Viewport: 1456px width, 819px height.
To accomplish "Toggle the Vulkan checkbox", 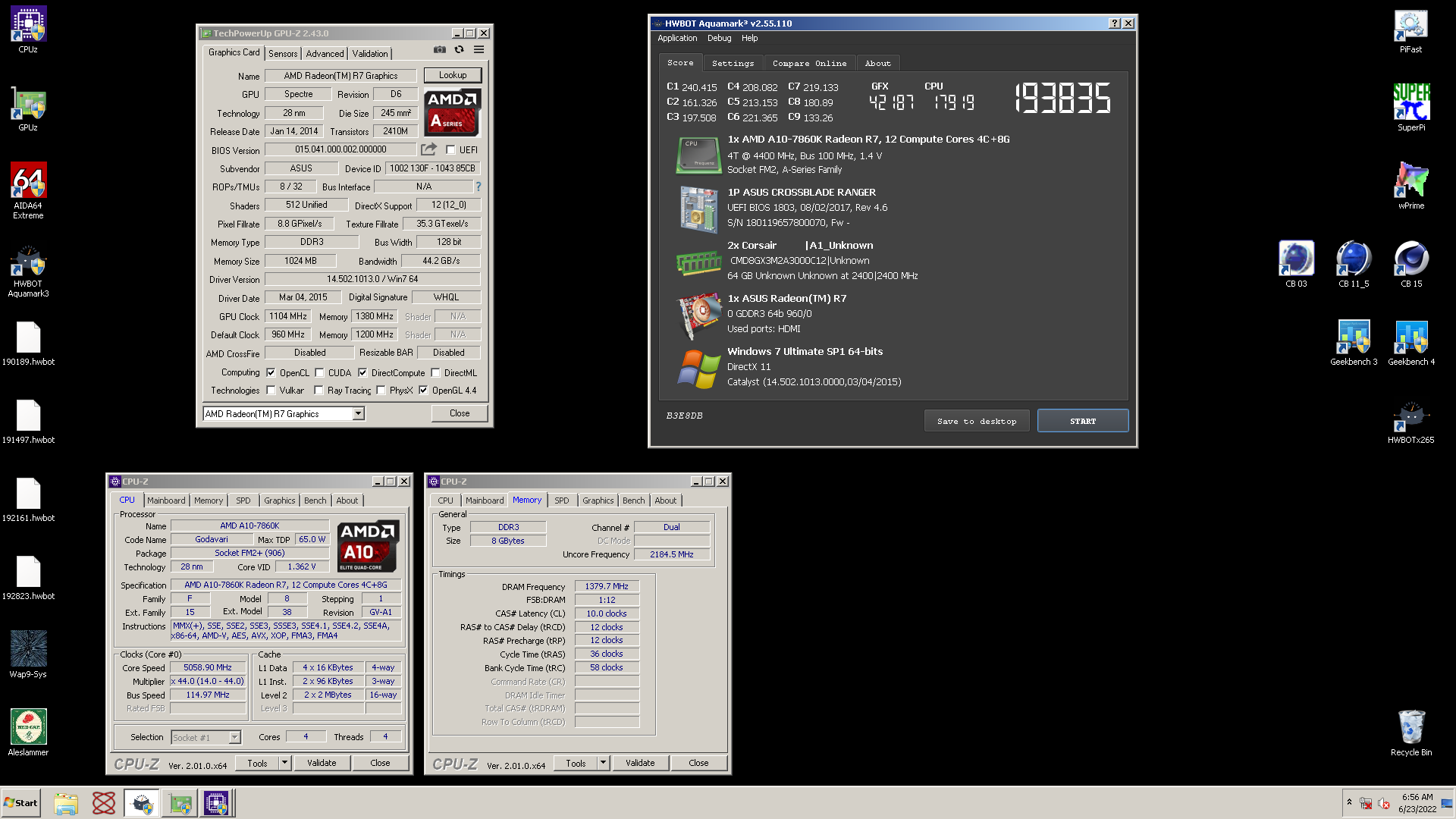I will point(271,391).
